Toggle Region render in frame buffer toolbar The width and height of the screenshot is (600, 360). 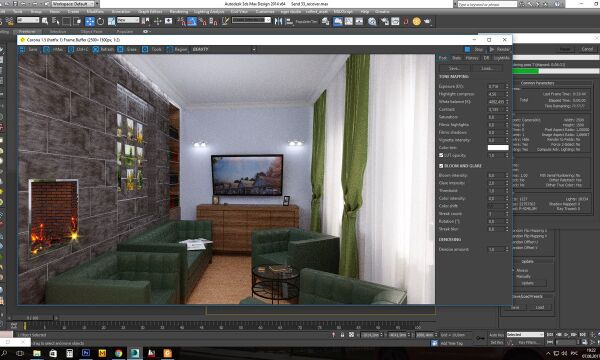[177, 49]
